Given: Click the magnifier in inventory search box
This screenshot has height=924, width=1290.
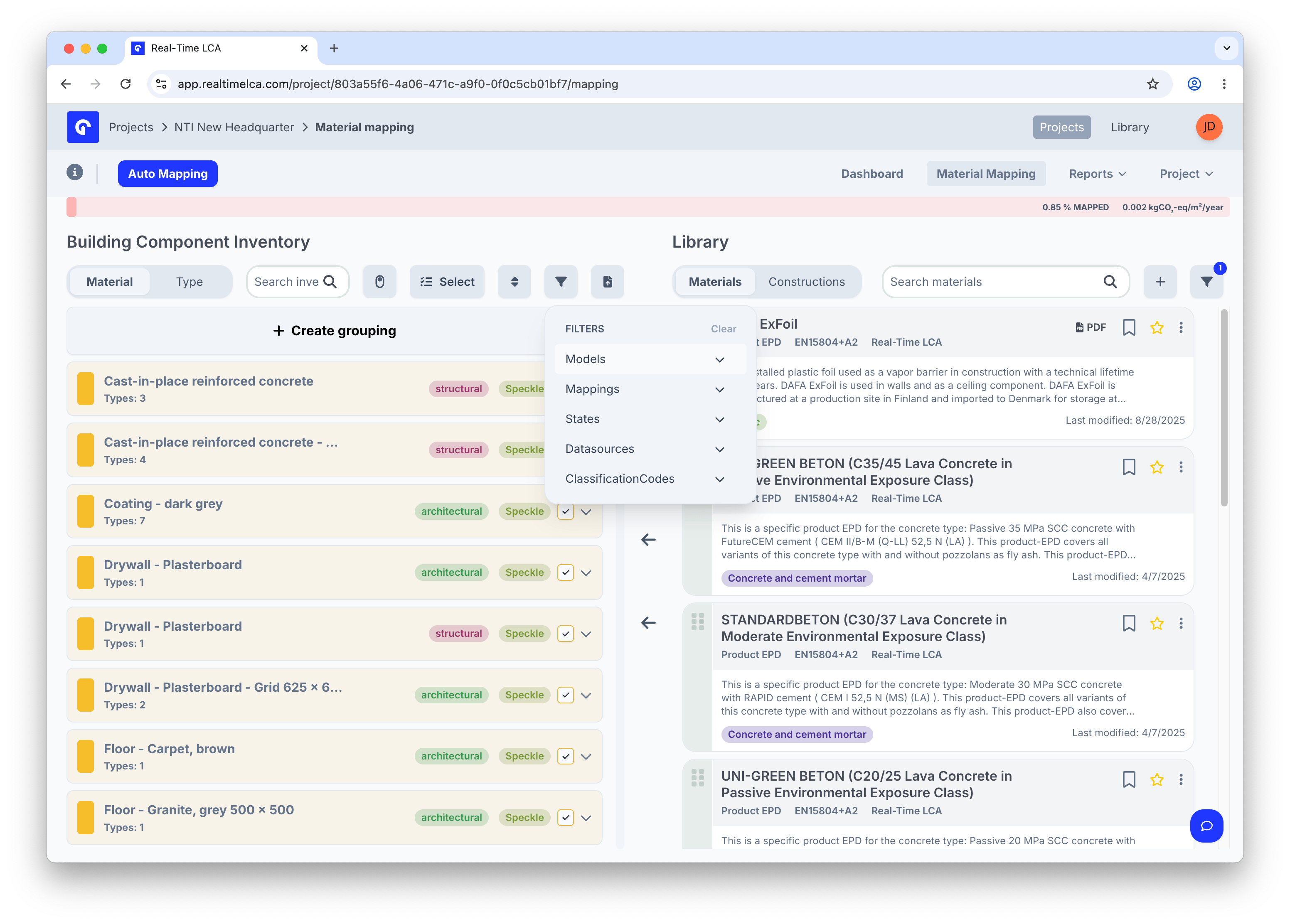Looking at the screenshot, I should (330, 281).
